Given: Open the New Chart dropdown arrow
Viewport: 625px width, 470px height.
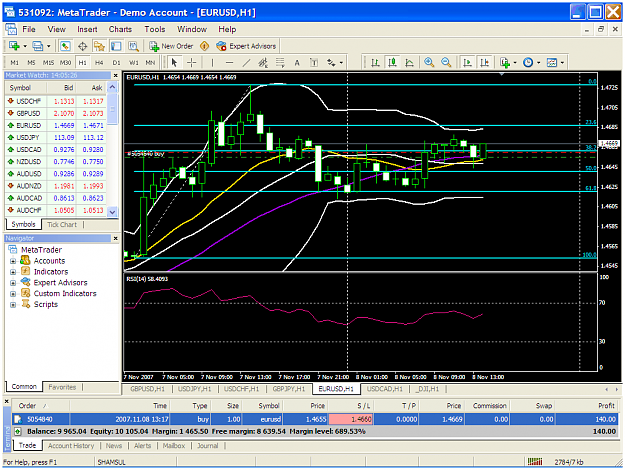Looking at the screenshot, I should (25, 46).
